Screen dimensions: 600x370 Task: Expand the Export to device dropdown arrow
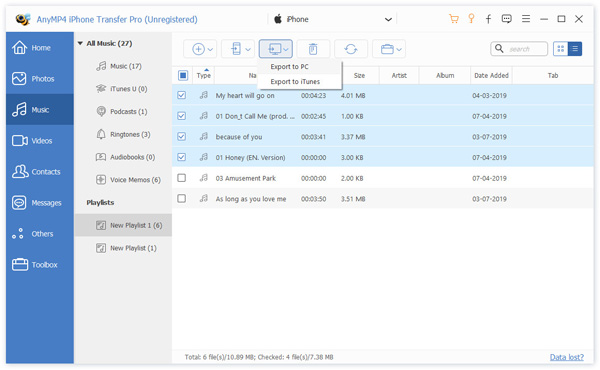248,49
